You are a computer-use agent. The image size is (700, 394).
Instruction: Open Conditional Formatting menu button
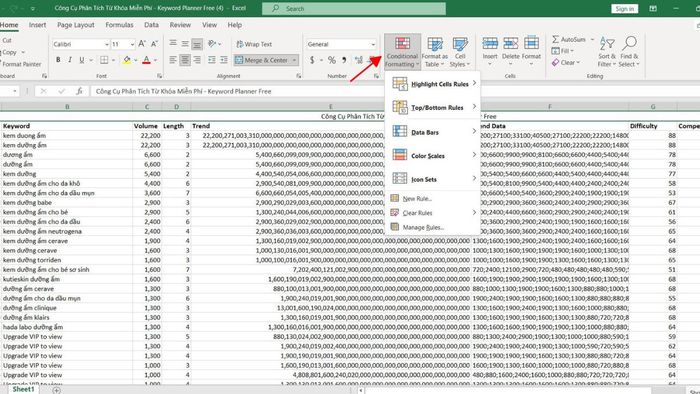pos(402,52)
